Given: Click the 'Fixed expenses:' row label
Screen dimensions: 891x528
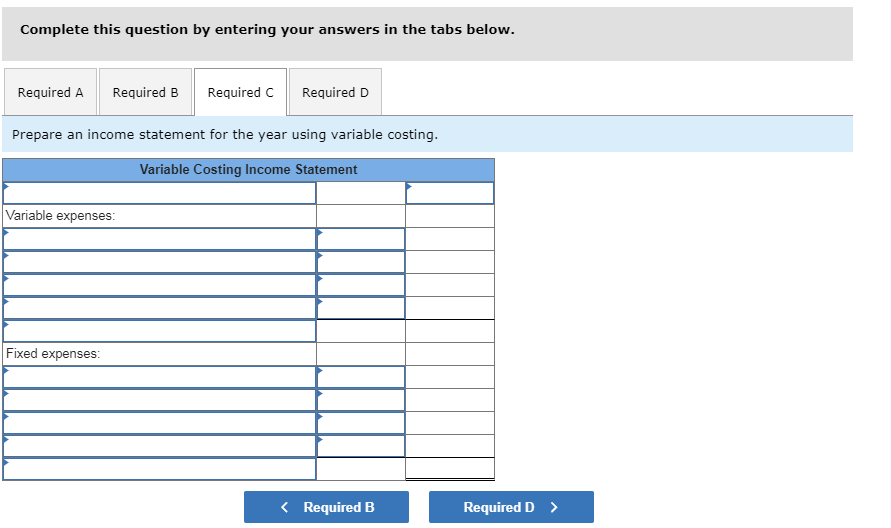Looking at the screenshot, I should tap(53, 354).
